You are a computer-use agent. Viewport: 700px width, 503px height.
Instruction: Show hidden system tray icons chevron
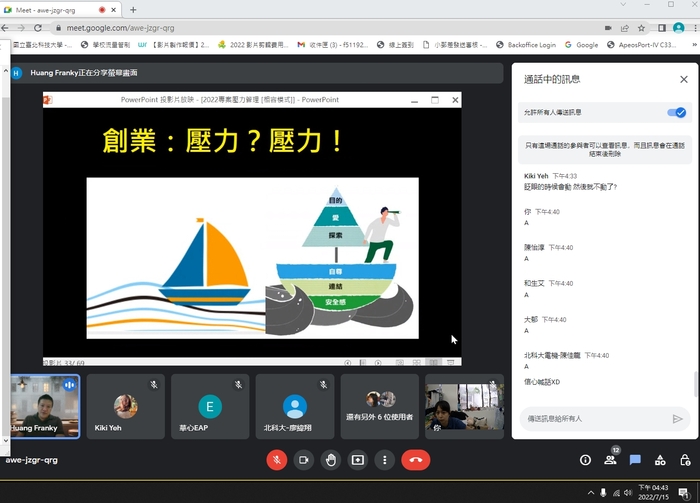tap(591, 493)
